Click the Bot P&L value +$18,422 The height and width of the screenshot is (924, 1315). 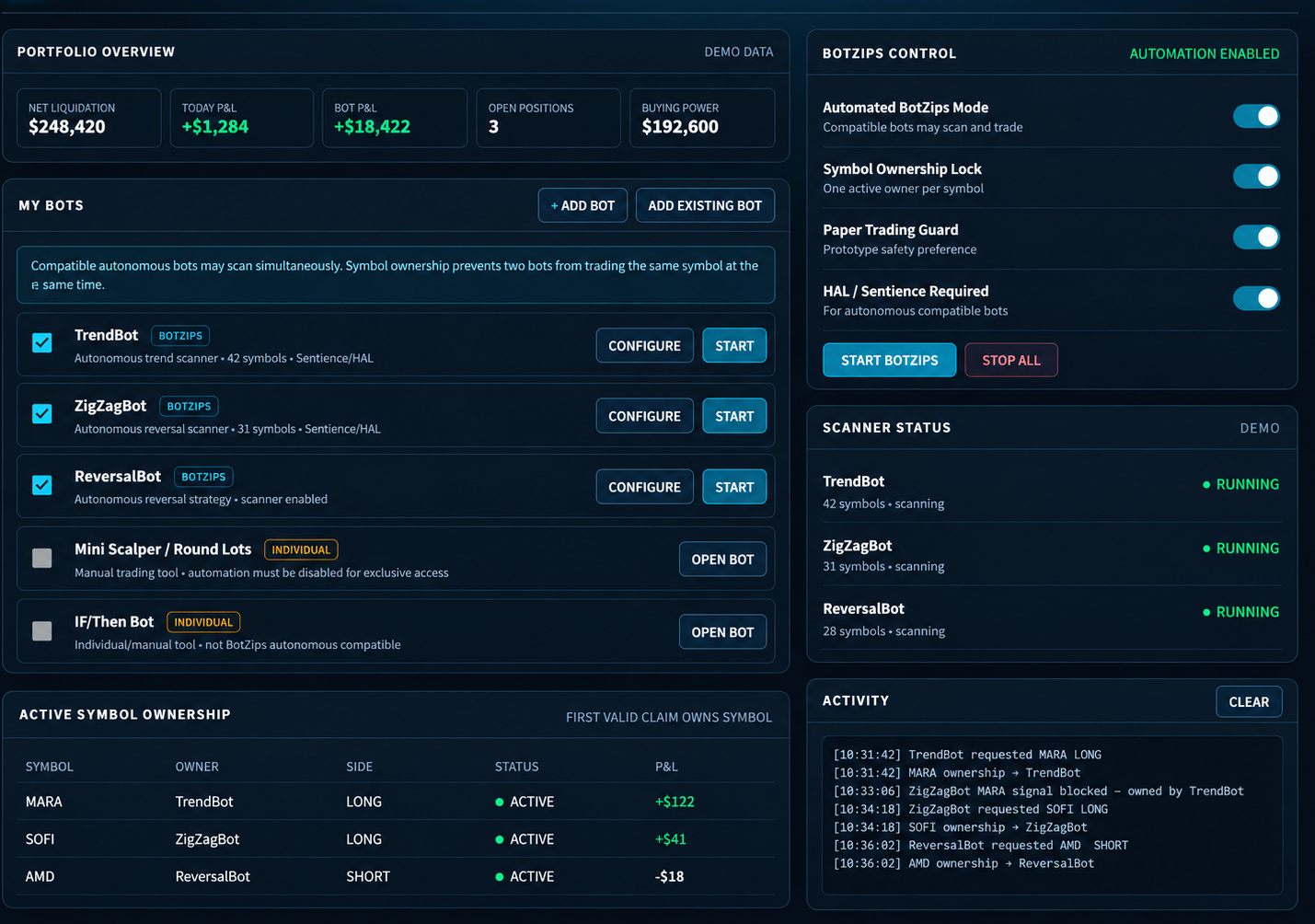tap(372, 127)
